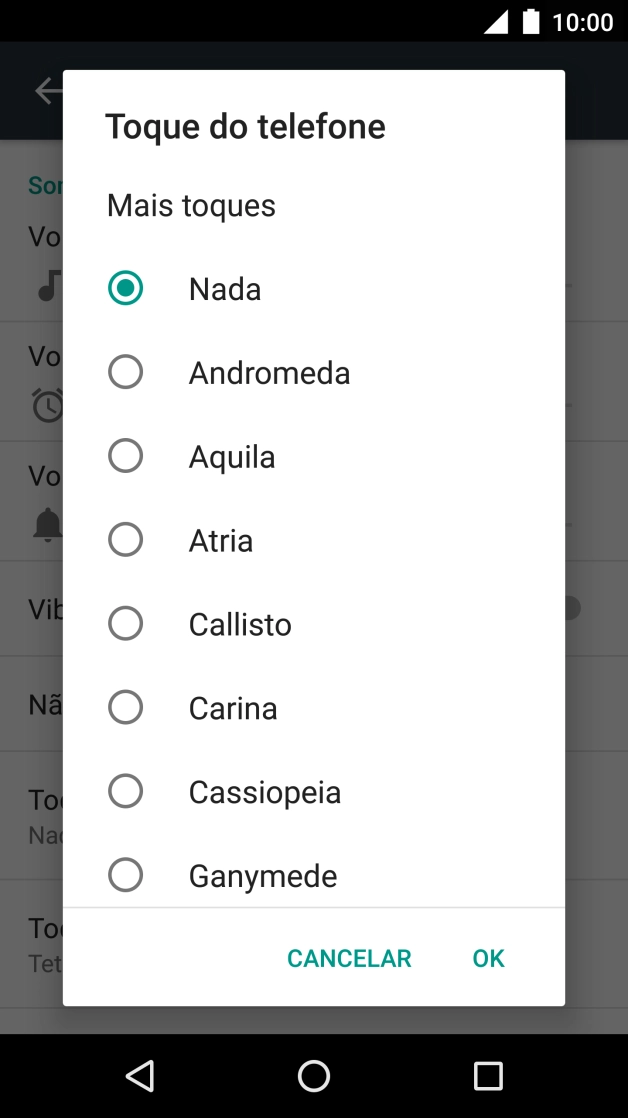Open recent apps with the square button
628x1118 pixels.
tap(488, 1076)
